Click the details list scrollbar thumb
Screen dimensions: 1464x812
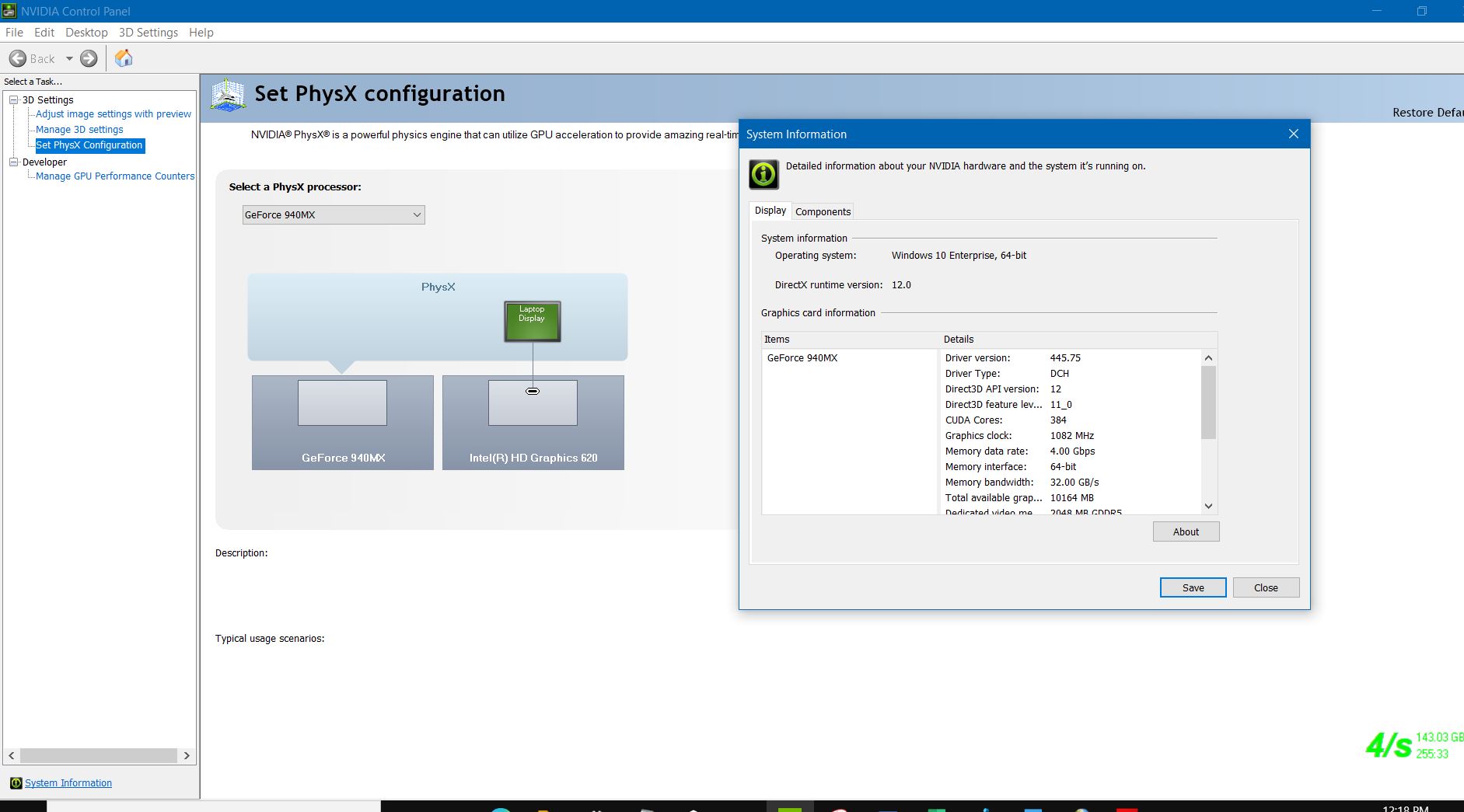point(1208,403)
